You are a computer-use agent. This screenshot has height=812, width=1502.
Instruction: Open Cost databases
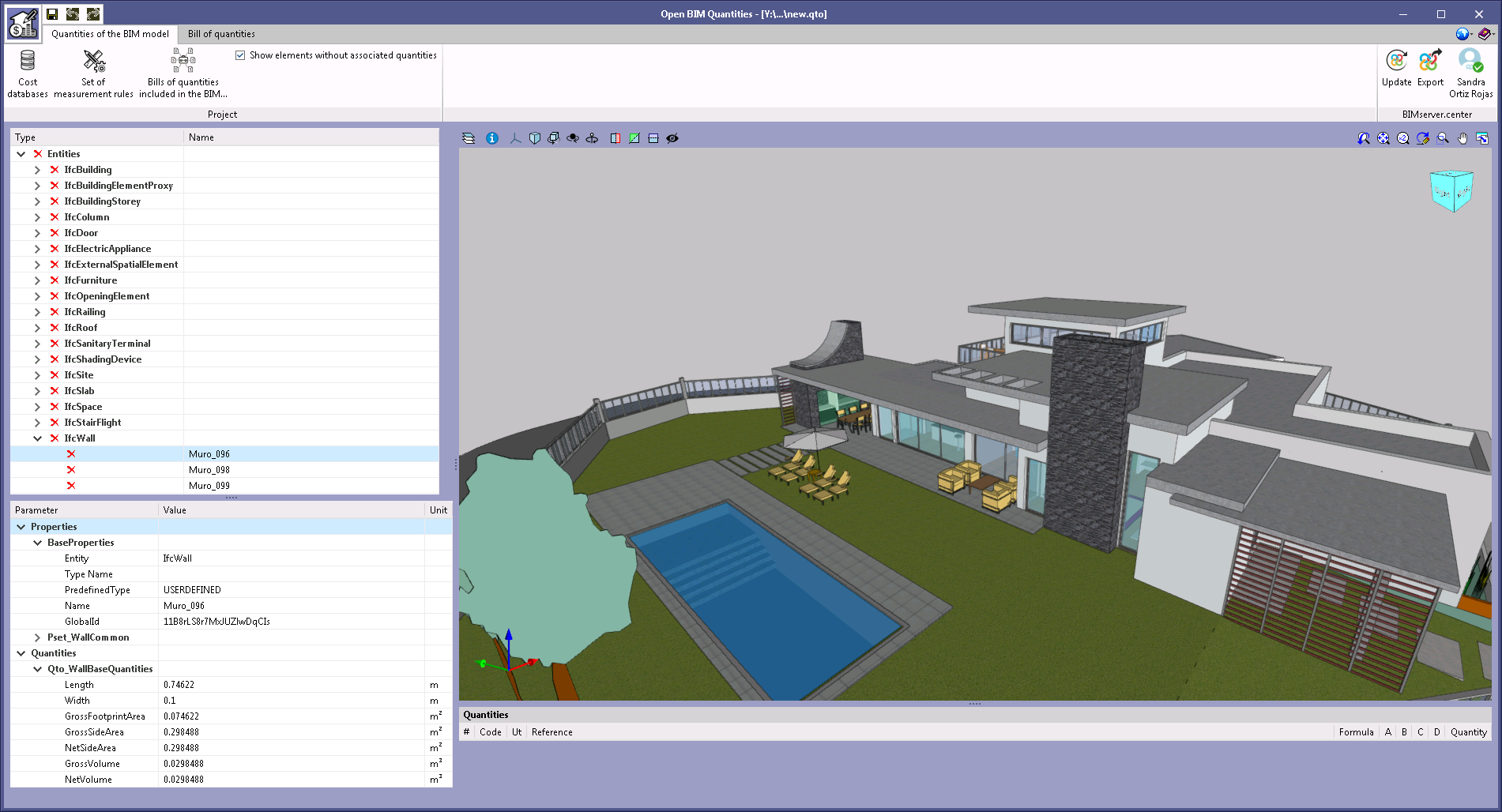pyautogui.click(x=28, y=73)
